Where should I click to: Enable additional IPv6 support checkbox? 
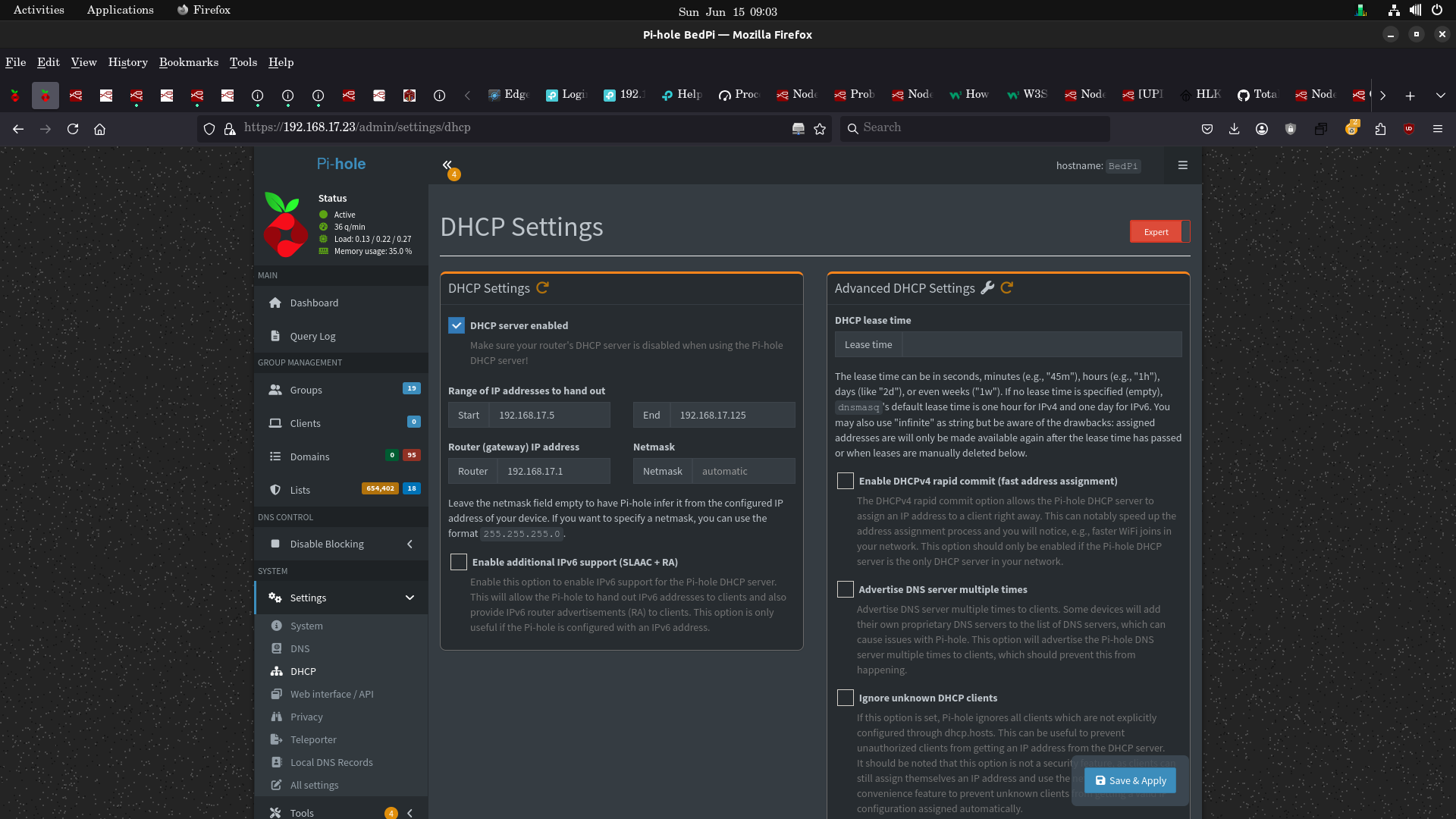click(459, 562)
